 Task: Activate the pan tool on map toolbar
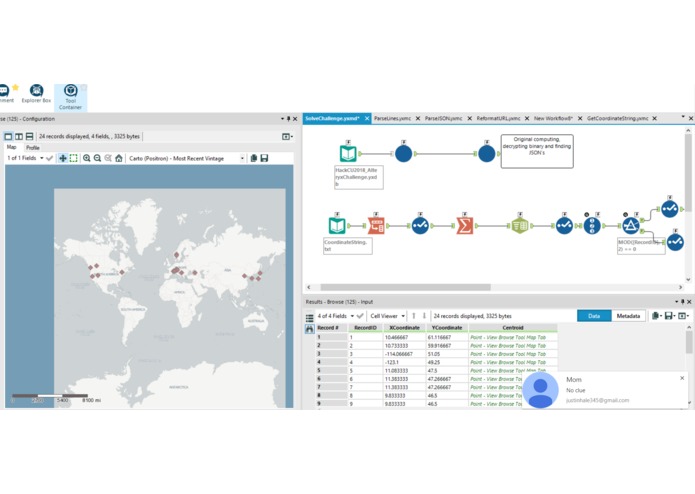coord(63,158)
